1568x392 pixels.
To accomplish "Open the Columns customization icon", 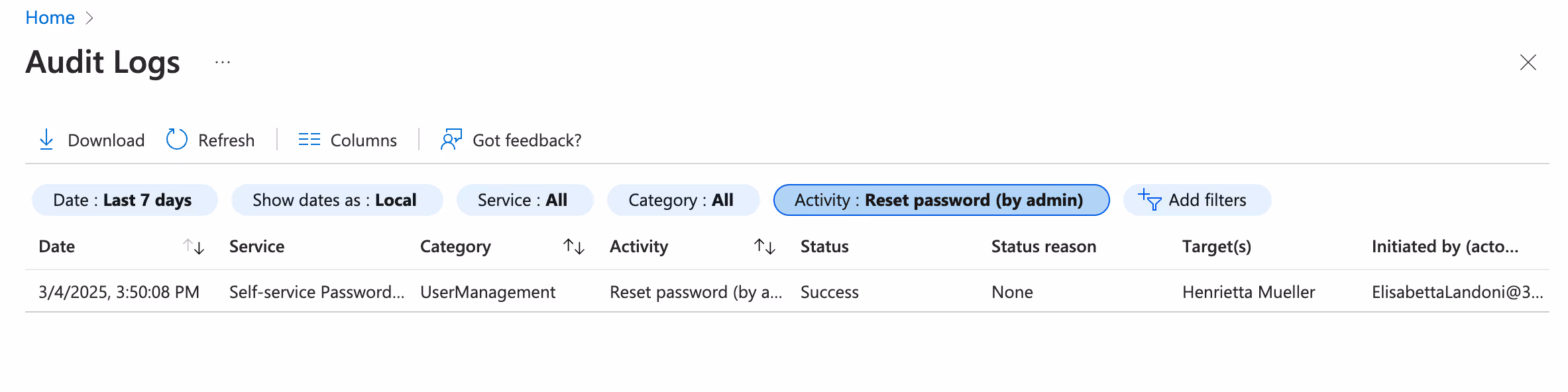I will click(x=309, y=140).
